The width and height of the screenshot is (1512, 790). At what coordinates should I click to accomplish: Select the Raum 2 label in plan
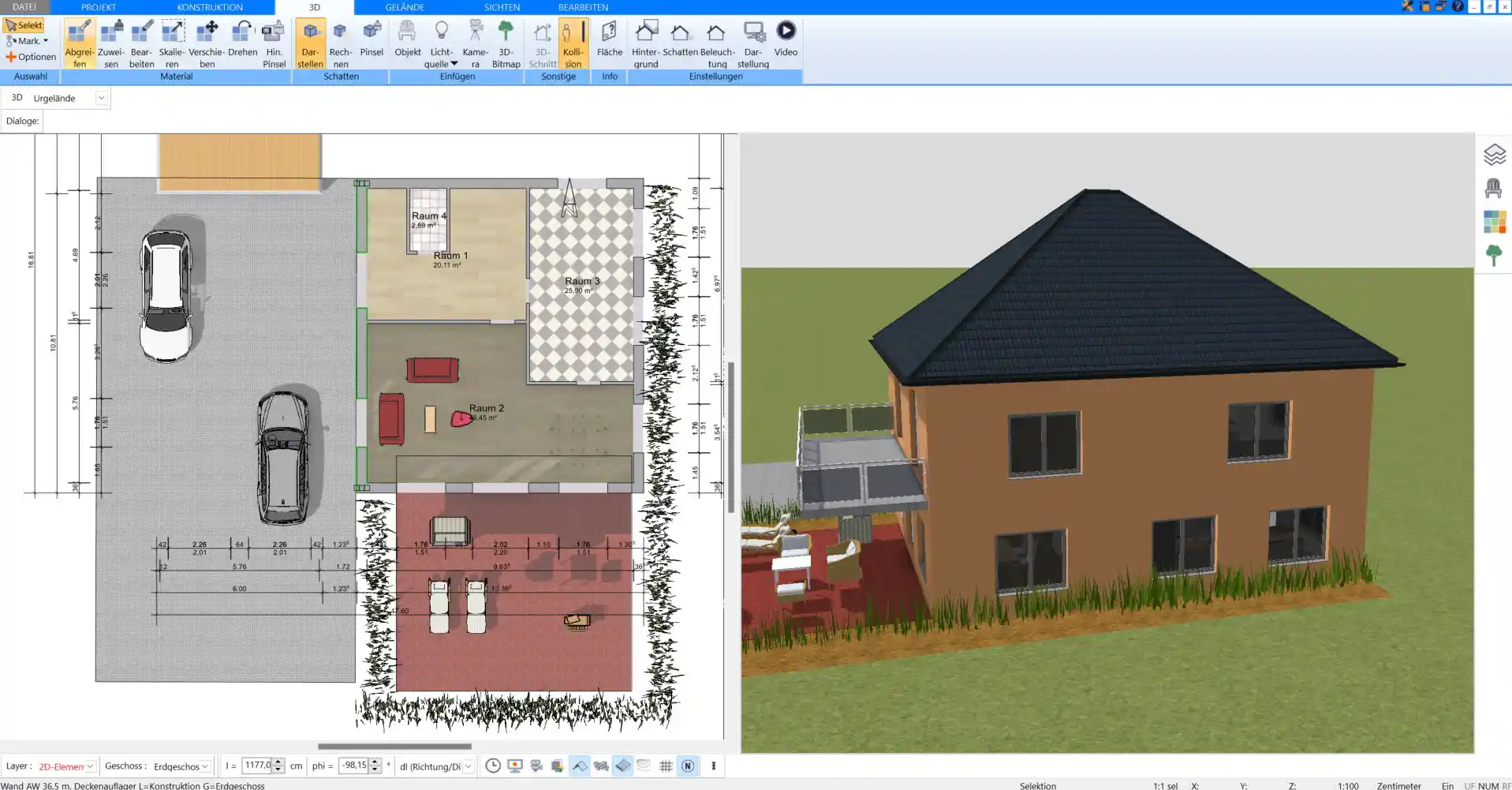486,408
